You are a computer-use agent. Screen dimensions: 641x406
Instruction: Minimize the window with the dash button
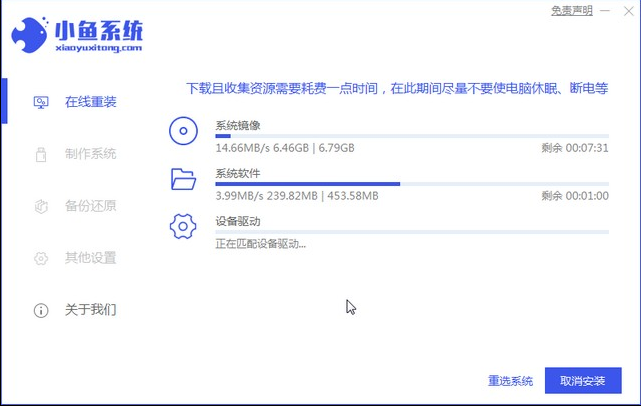[605, 11]
